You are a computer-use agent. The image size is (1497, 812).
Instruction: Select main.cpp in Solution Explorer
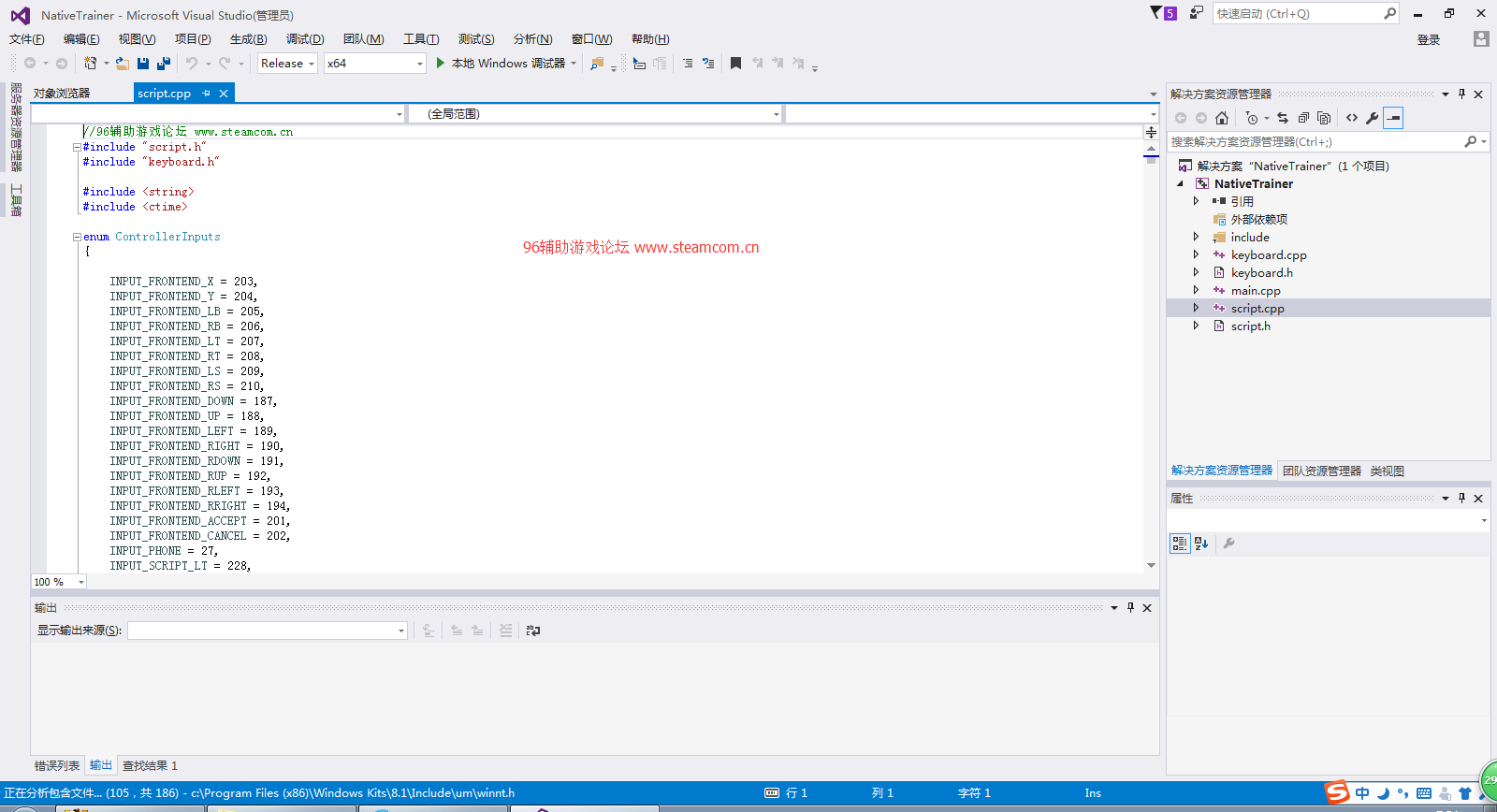(1255, 291)
